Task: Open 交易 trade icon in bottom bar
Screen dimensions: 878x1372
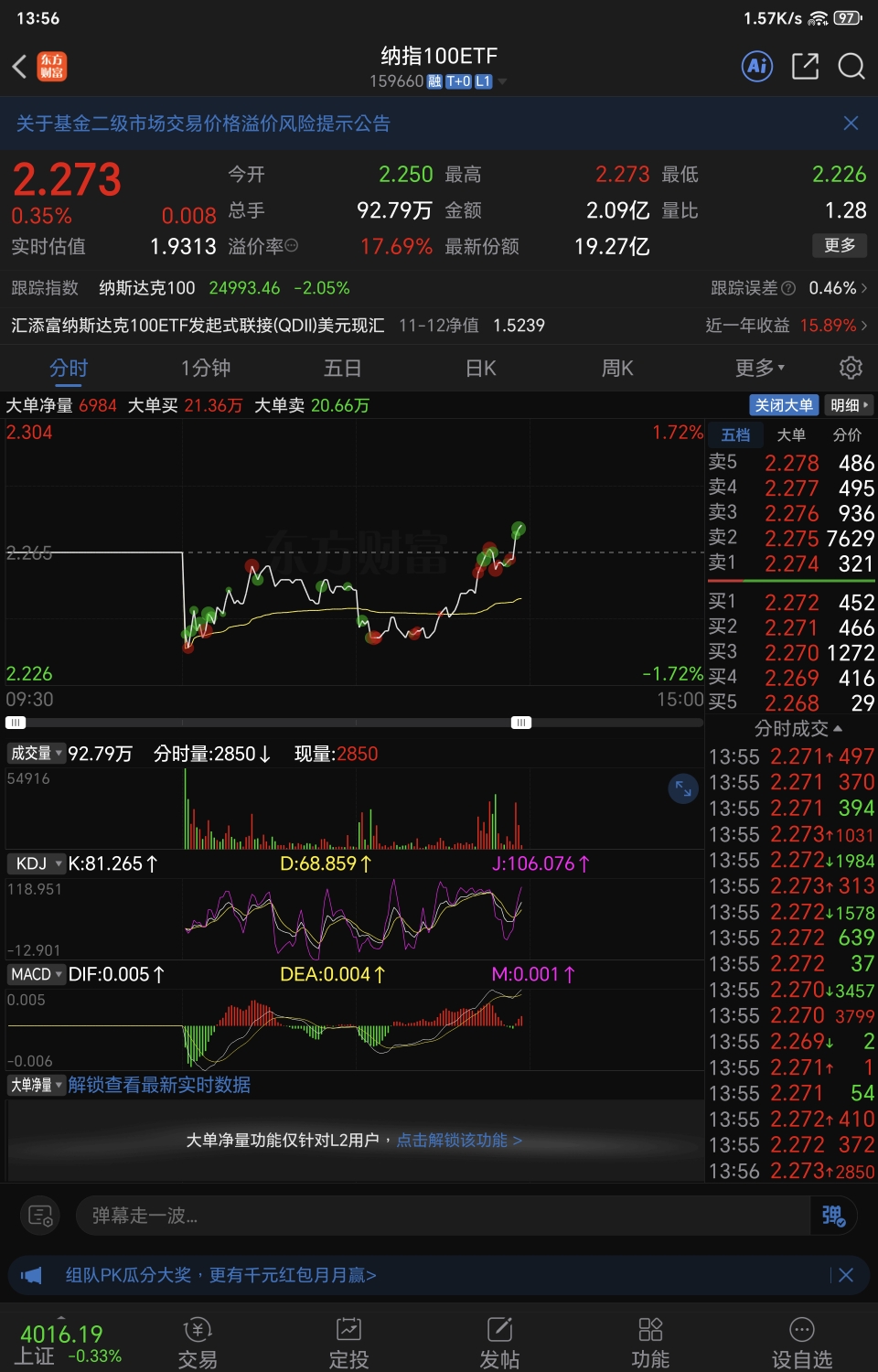Action: click(x=198, y=1328)
